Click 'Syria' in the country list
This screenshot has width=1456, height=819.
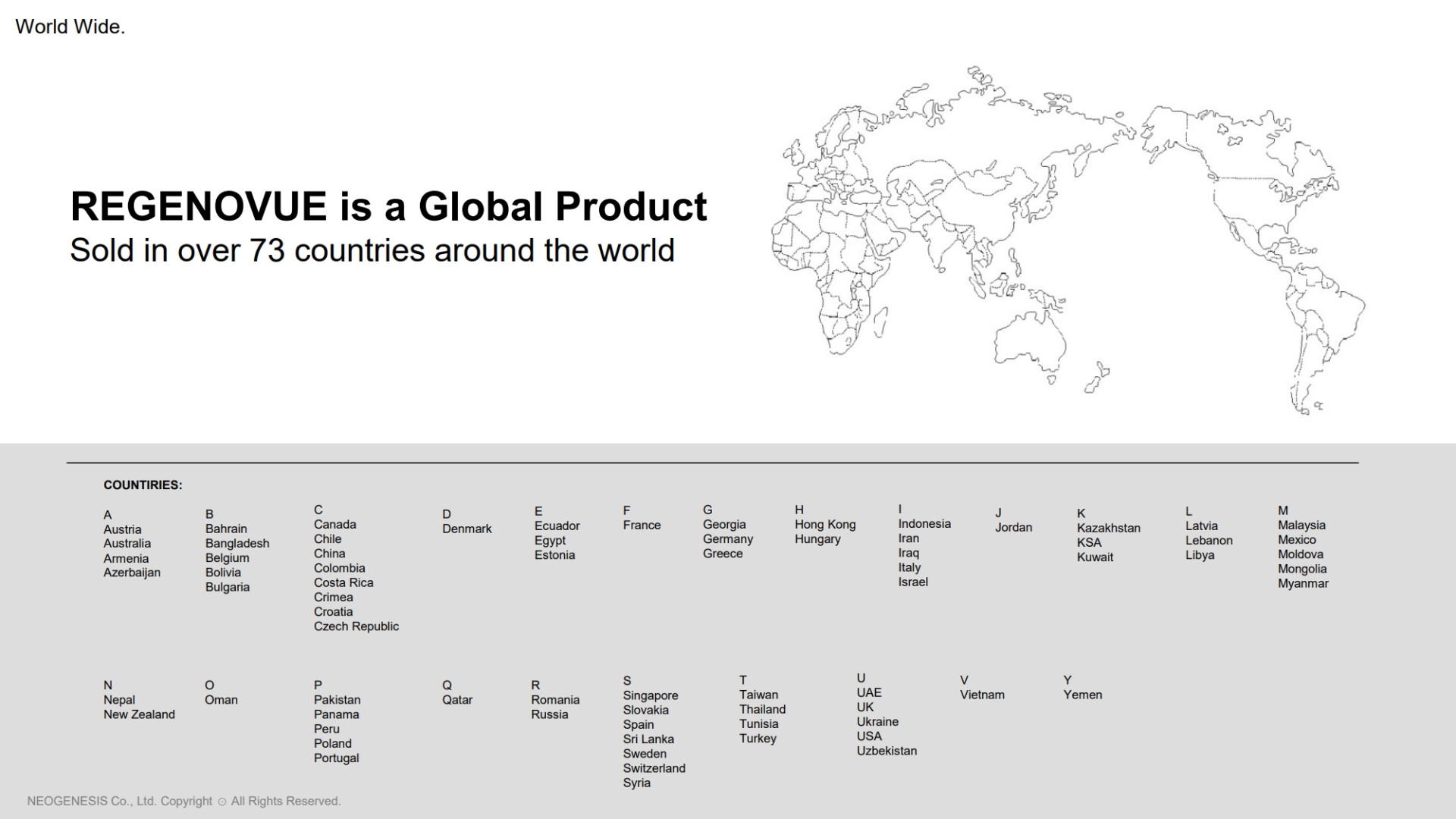[x=637, y=783]
